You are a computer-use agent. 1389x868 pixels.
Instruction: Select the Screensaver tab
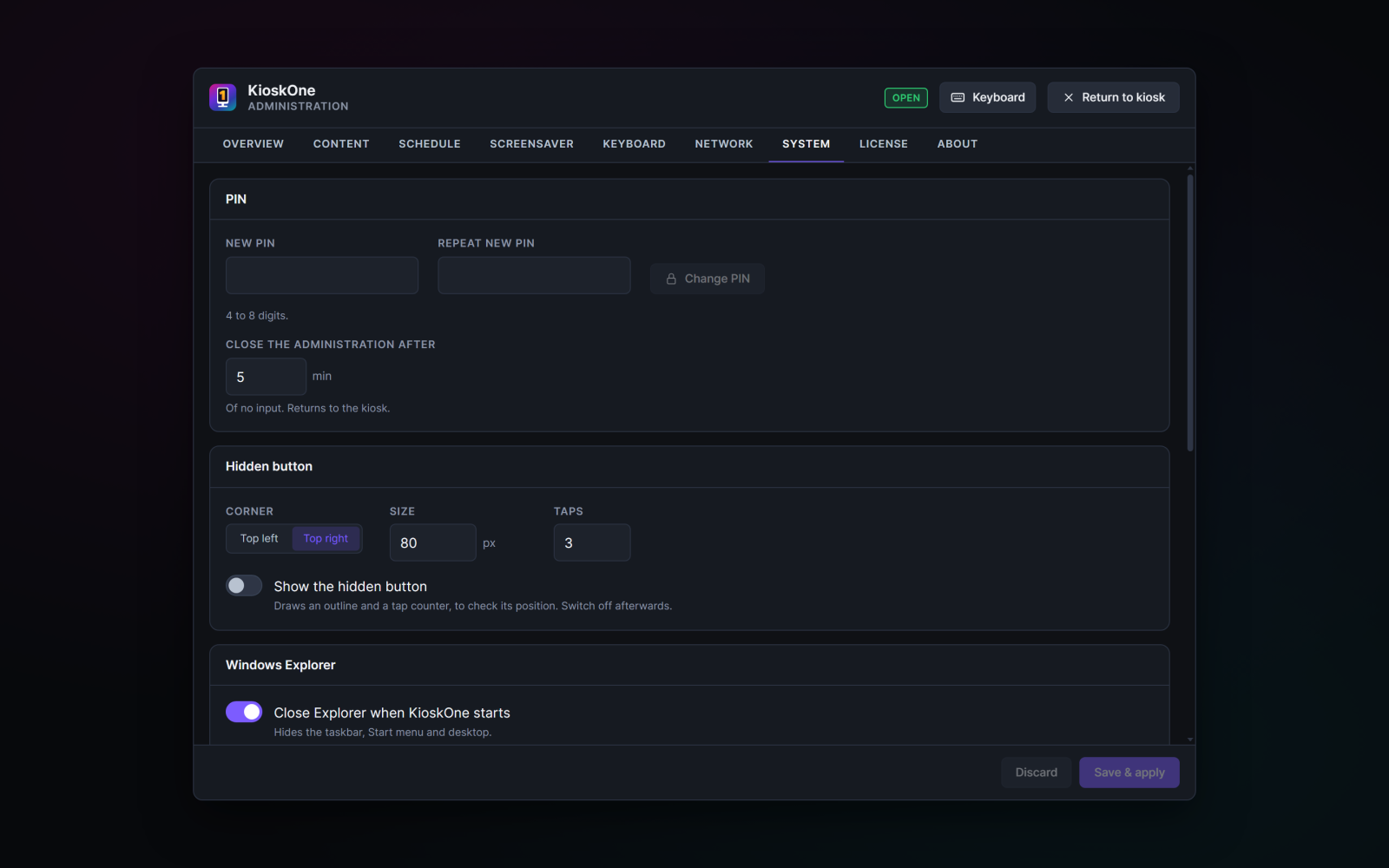(x=532, y=144)
